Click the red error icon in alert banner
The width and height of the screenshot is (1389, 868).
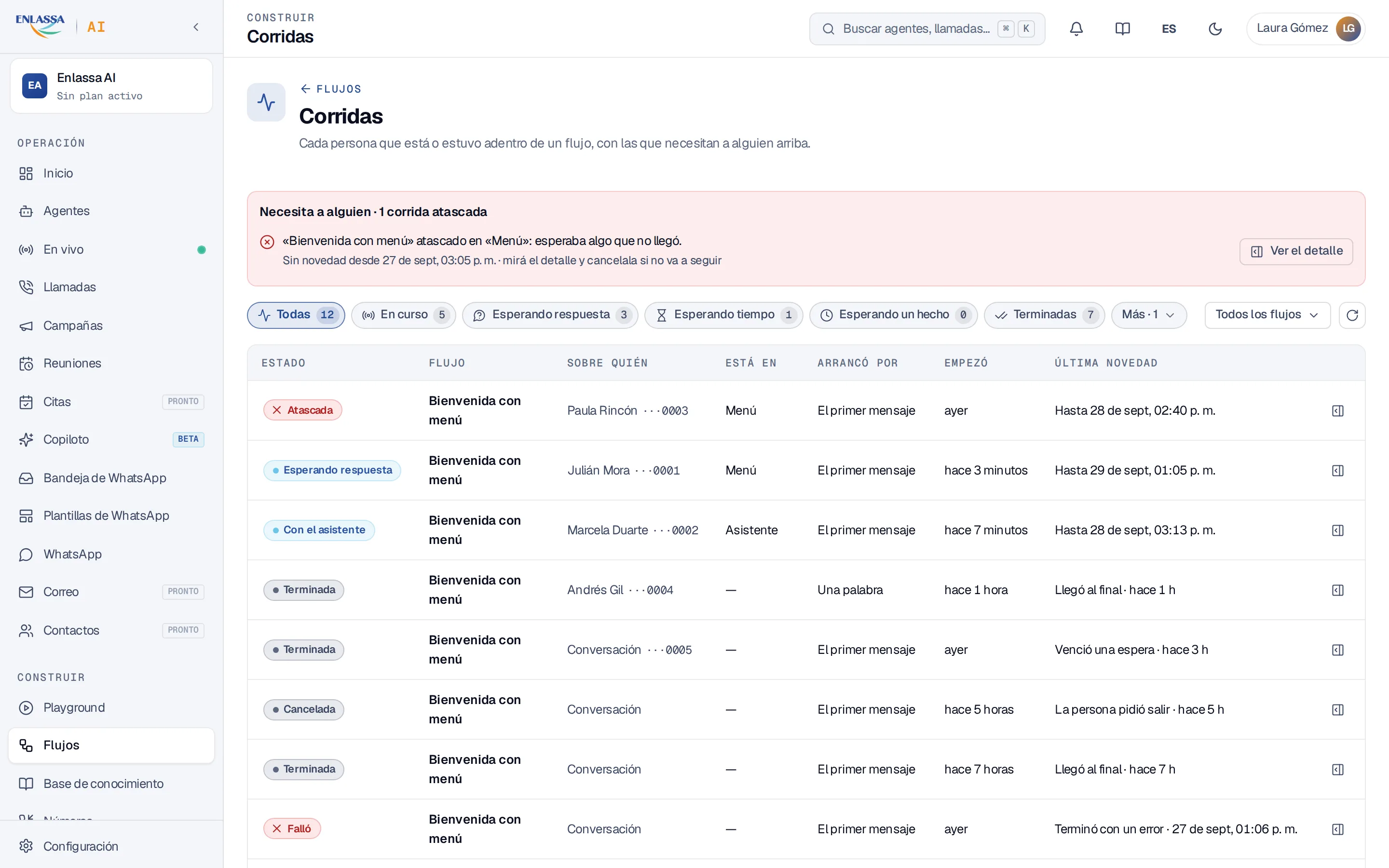click(x=267, y=242)
